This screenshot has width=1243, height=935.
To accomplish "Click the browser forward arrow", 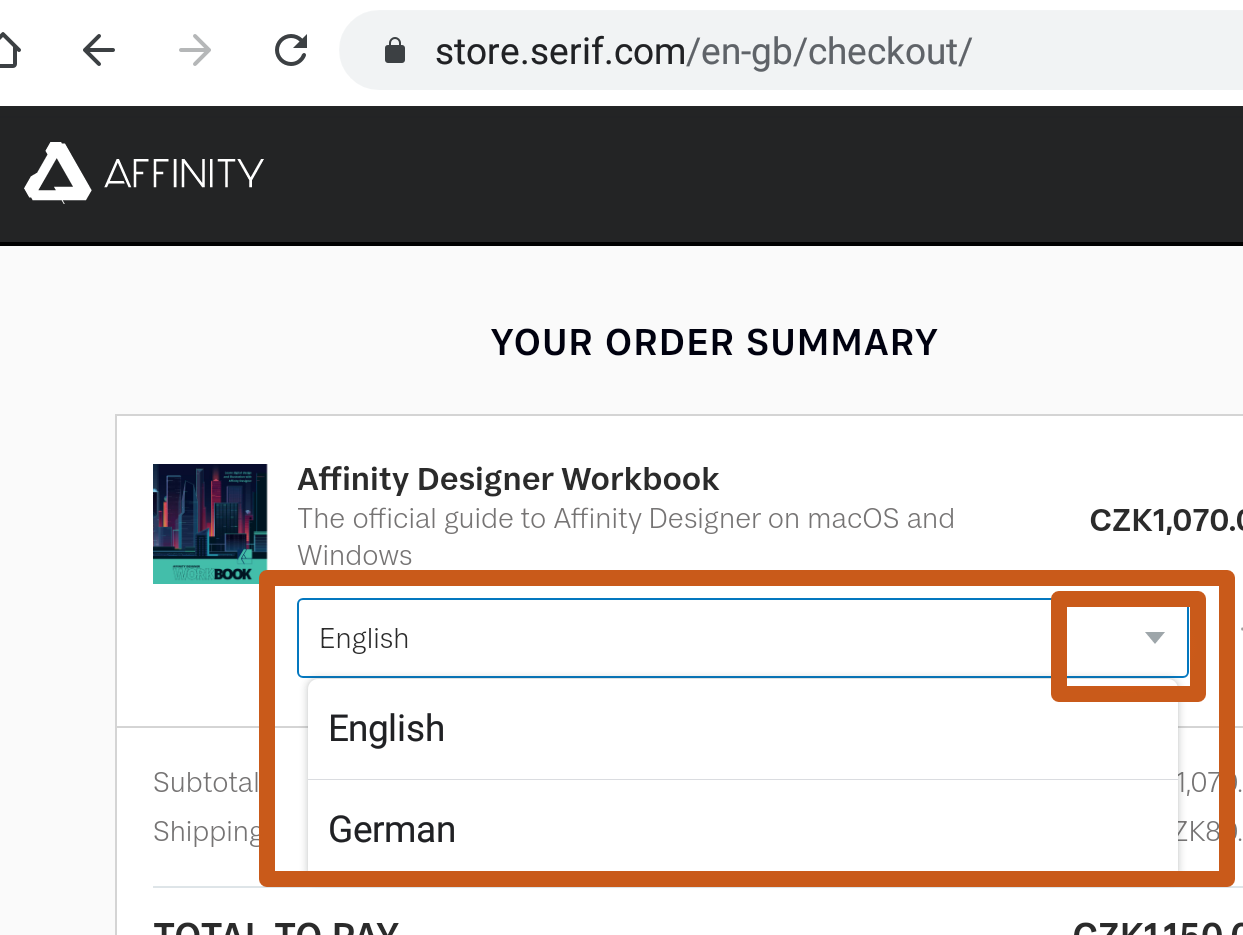I will point(194,50).
